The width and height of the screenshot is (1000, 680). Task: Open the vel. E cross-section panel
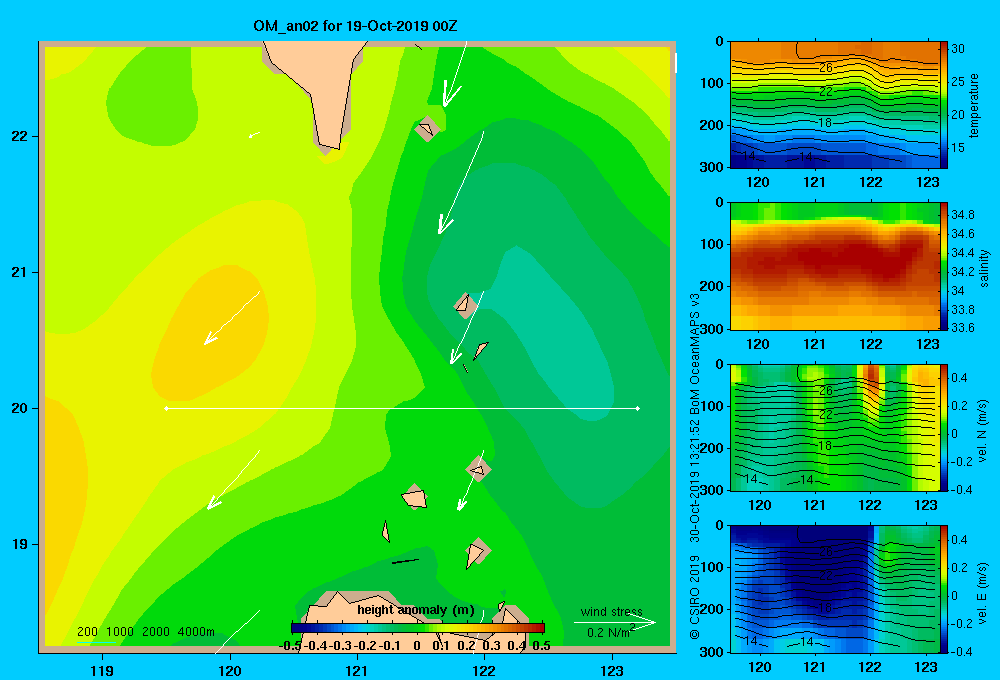point(834,589)
